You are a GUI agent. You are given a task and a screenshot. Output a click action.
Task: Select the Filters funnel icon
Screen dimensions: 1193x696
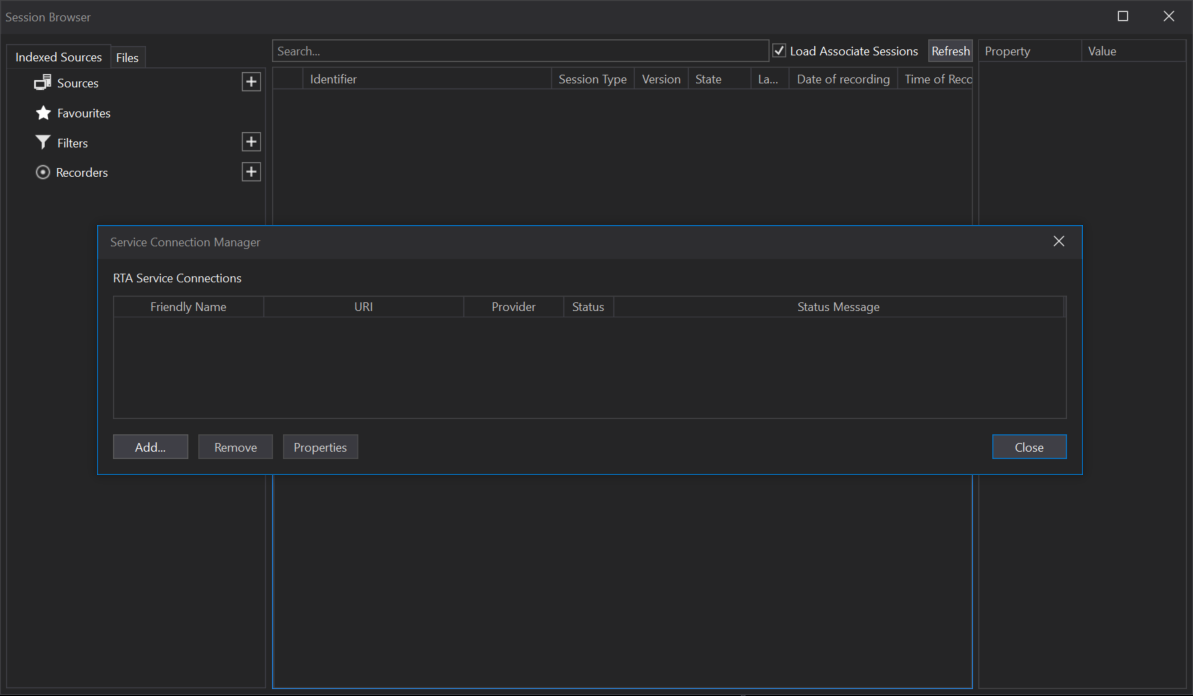42,142
